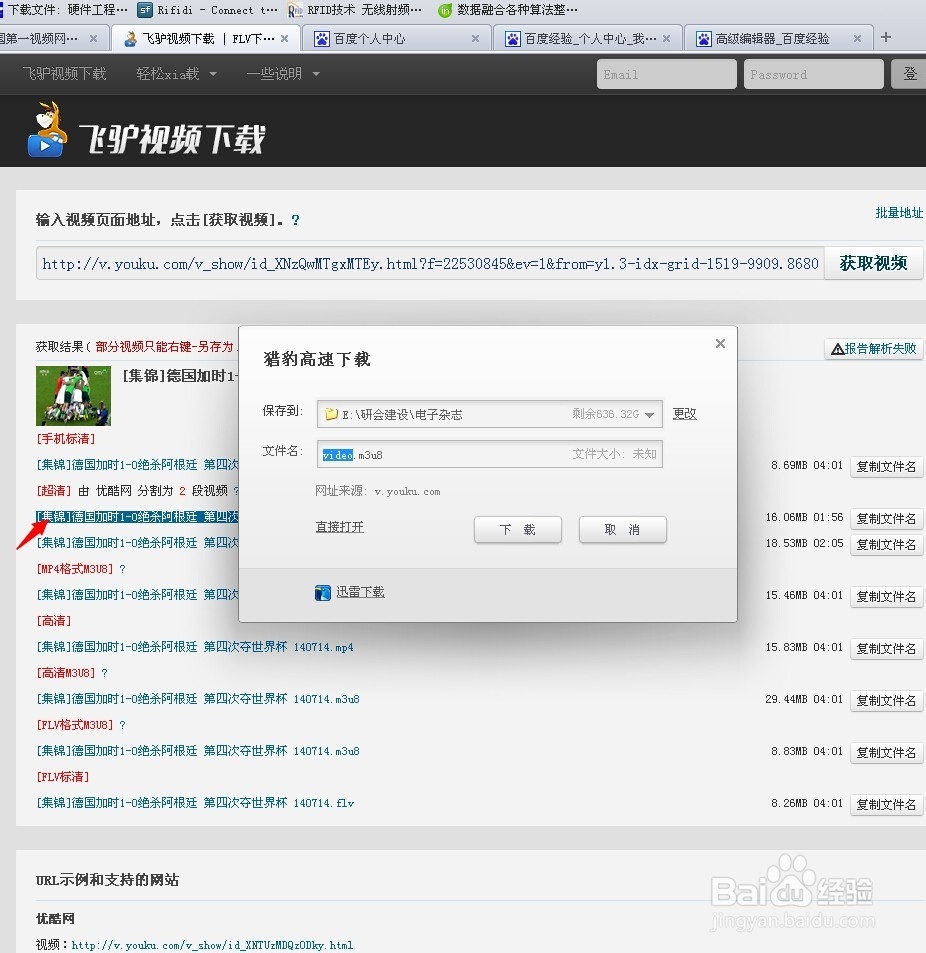Click the file name field video.m3u8

pos(490,454)
